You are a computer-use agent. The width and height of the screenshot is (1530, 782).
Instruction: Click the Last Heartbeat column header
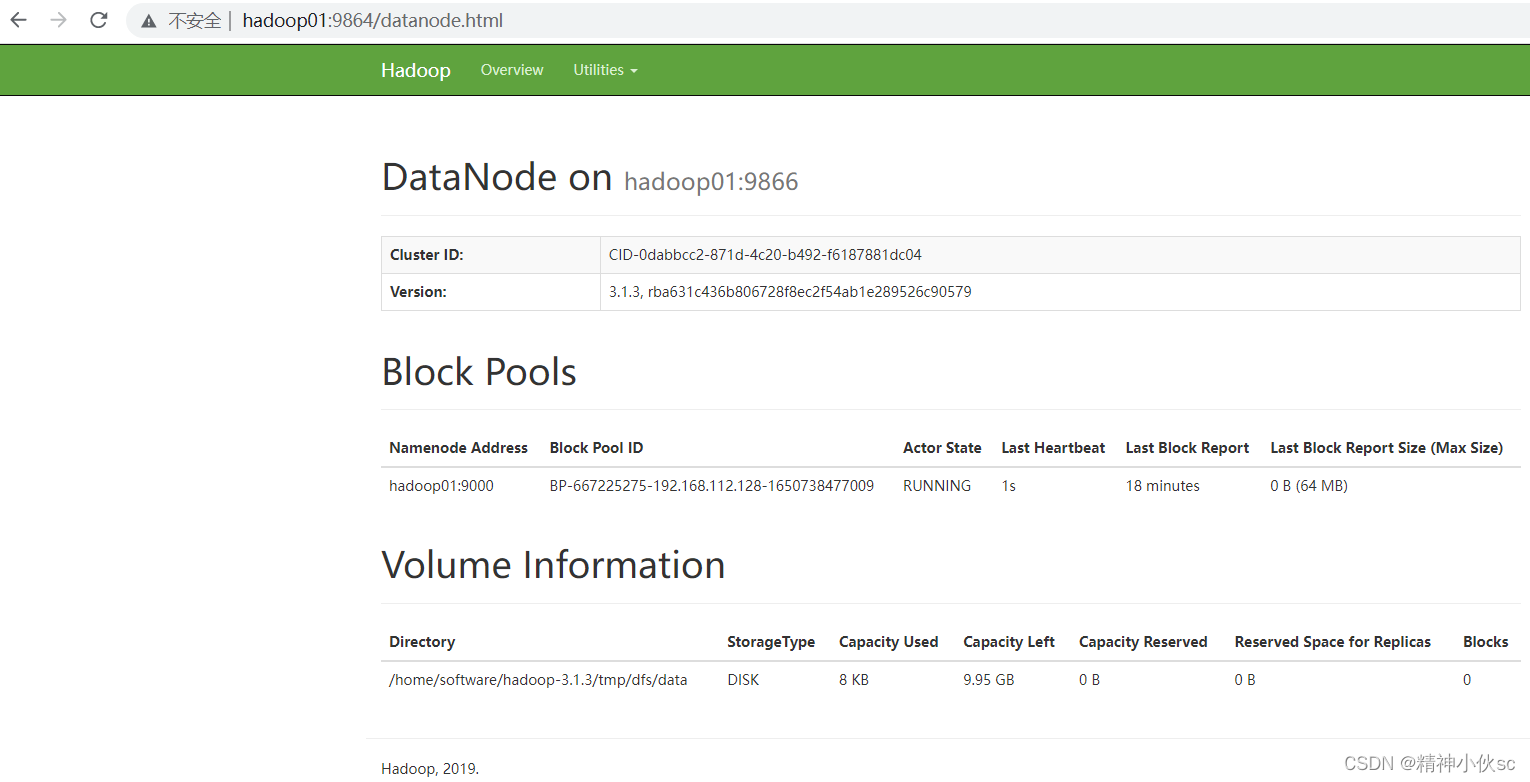point(1053,448)
